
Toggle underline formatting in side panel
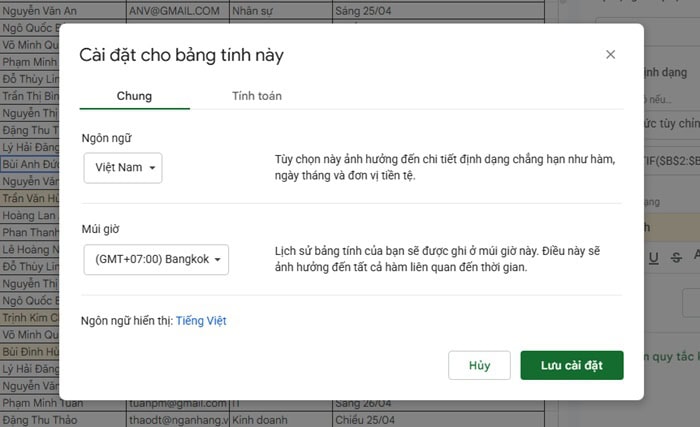[653, 258]
